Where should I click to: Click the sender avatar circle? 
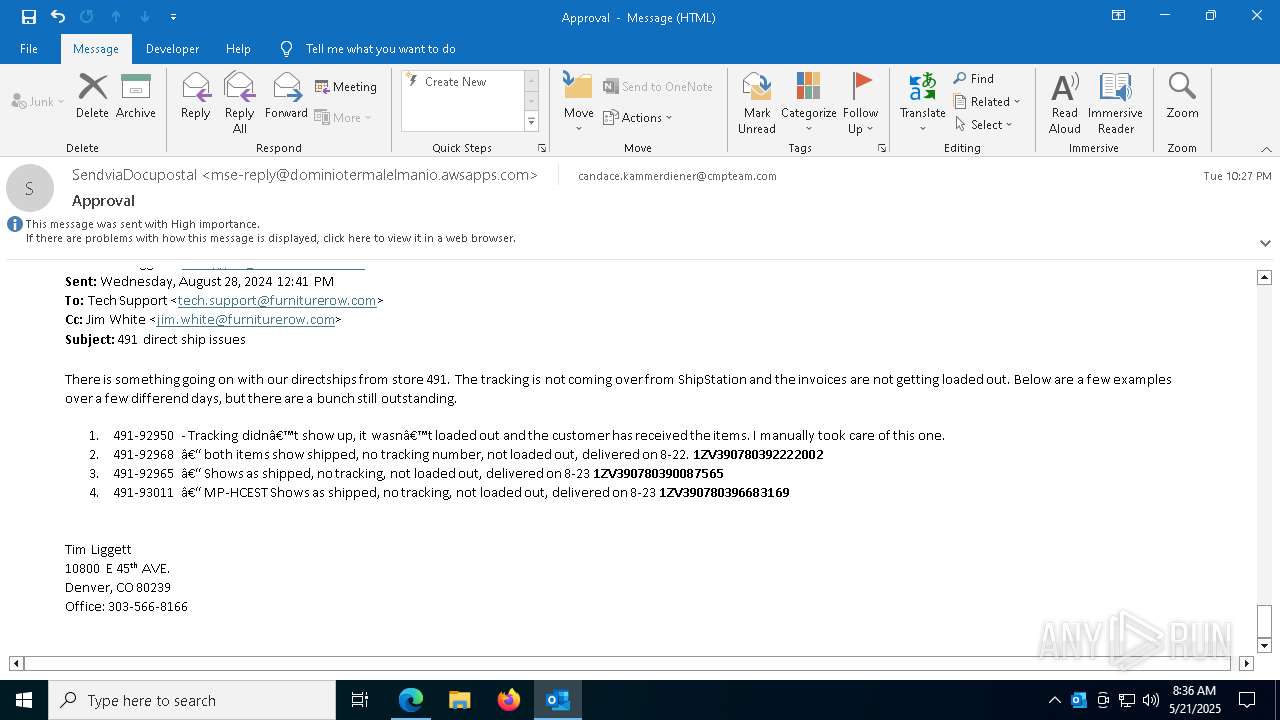coord(30,188)
